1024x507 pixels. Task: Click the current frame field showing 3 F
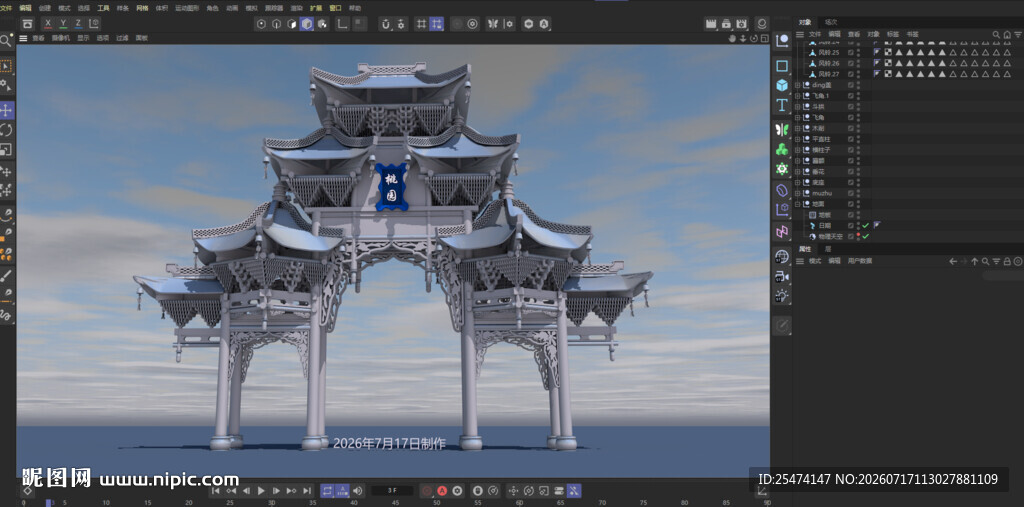tap(392, 491)
